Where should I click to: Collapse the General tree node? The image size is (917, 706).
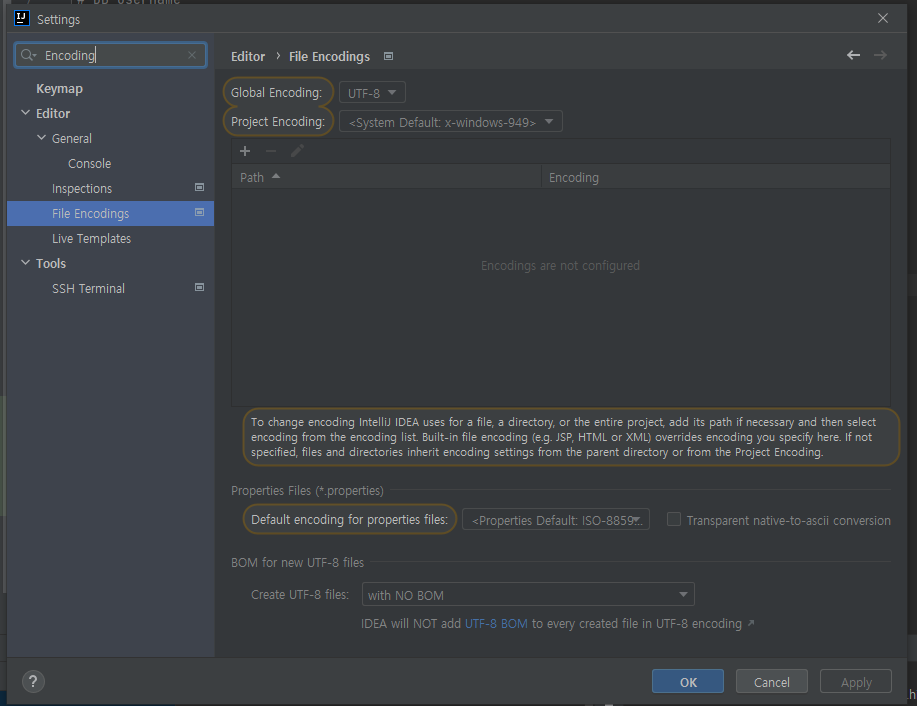tap(42, 138)
